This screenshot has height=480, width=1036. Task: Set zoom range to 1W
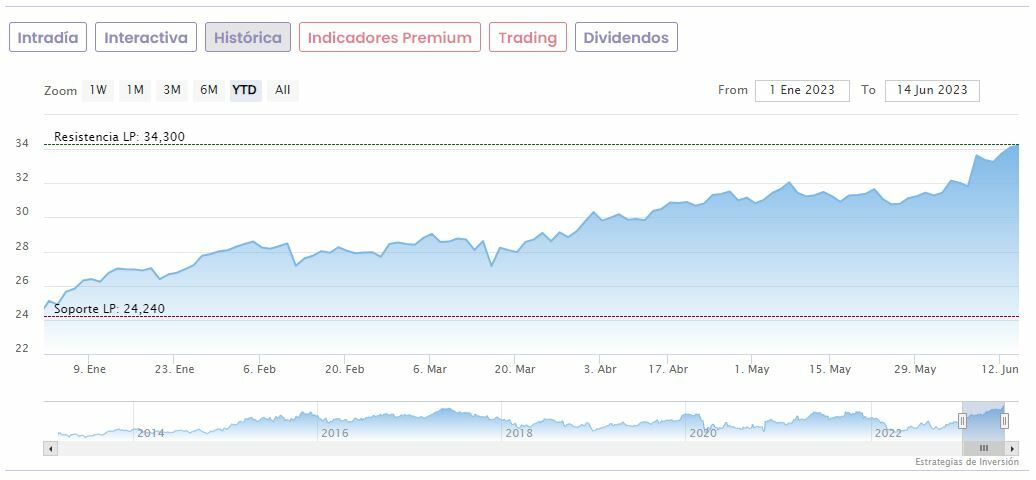tap(98, 90)
